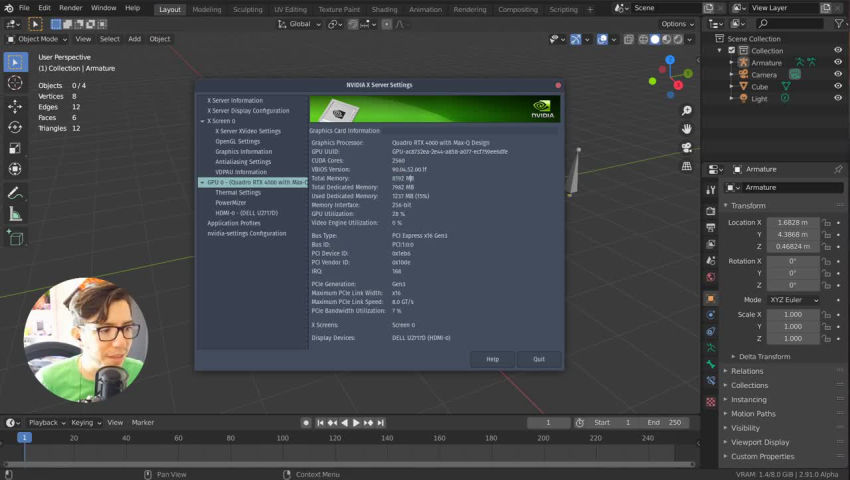
Task: Open the Options dropdown
Action: pos(677,24)
